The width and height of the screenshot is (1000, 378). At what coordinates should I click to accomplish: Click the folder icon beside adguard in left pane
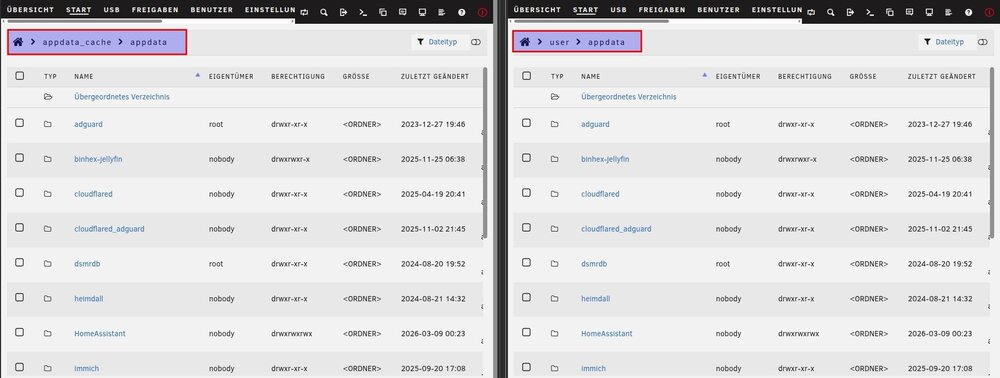(48, 124)
